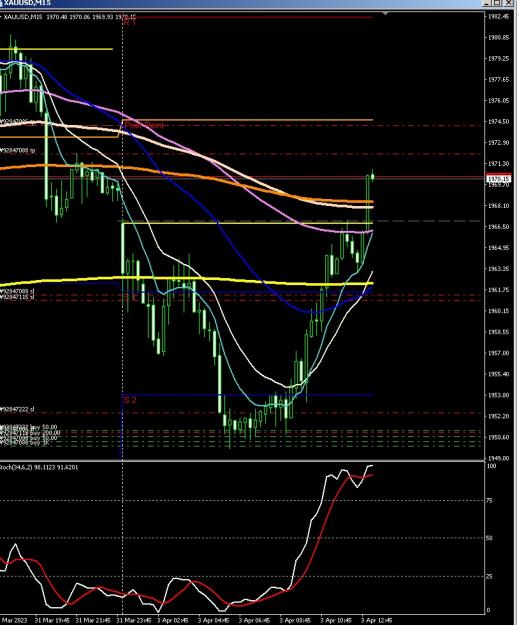The height and width of the screenshot is (625, 517).
Task: Click the chart shift triangle marker at top
Action: coord(385,14)
